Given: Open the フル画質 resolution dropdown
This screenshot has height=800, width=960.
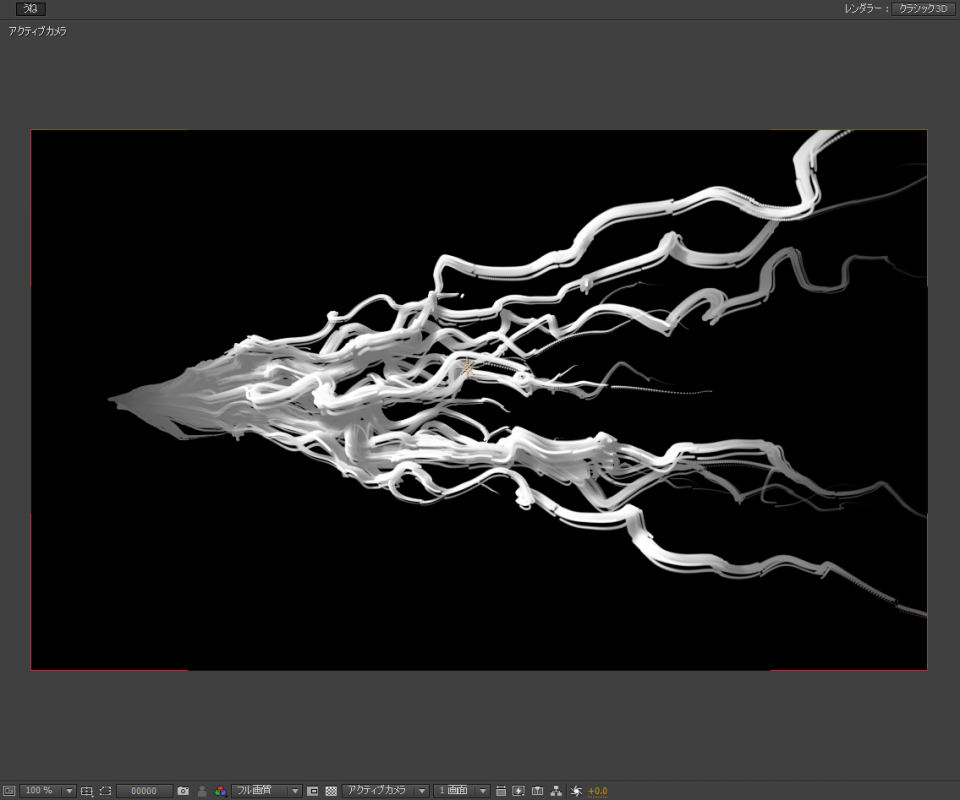Looking at the screenshot, I should [267, 791].
